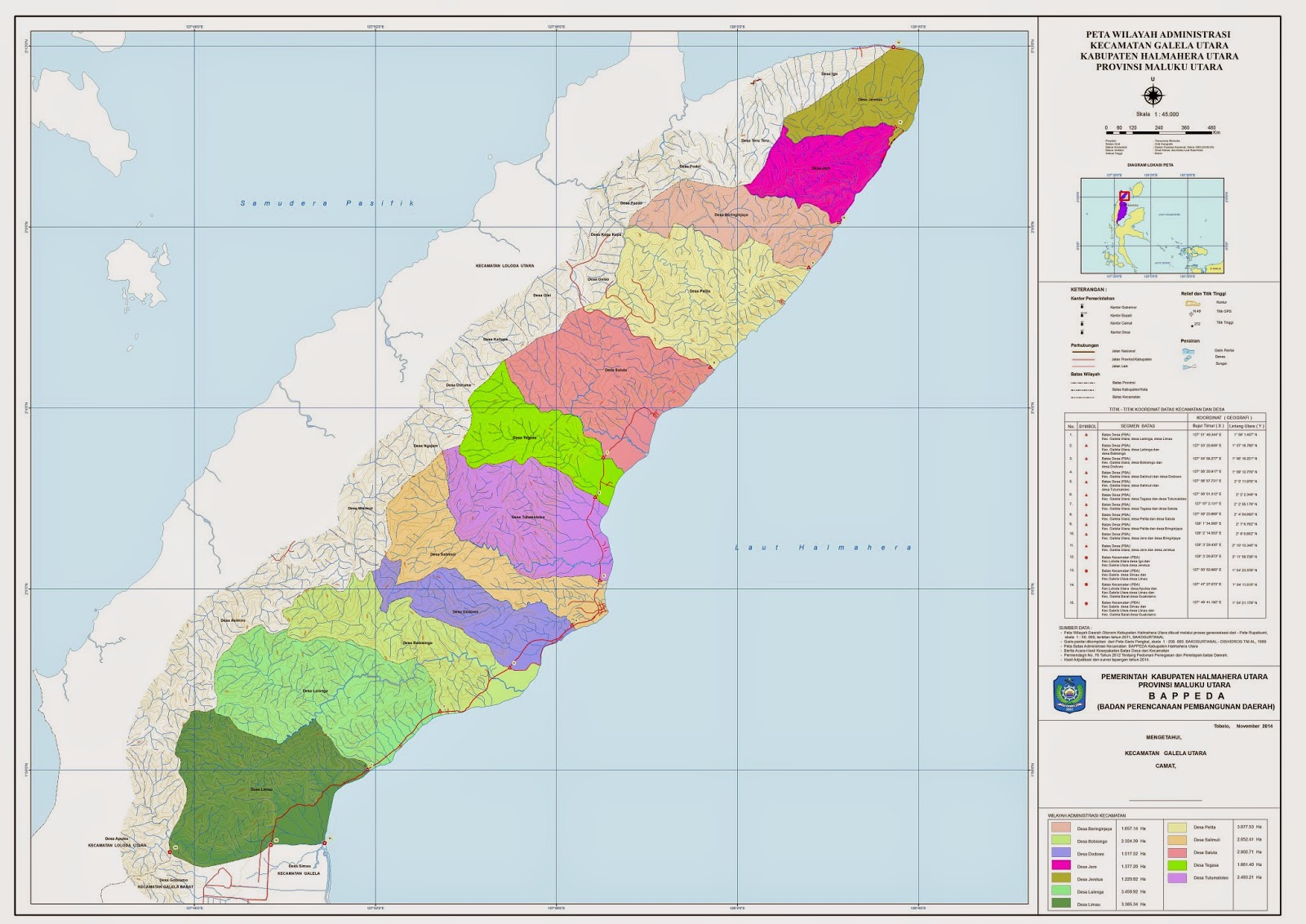Viewport: 1306px width, 924px height.
Task: Select the Titik GPS symbol under Relief
Action: 1191,313
